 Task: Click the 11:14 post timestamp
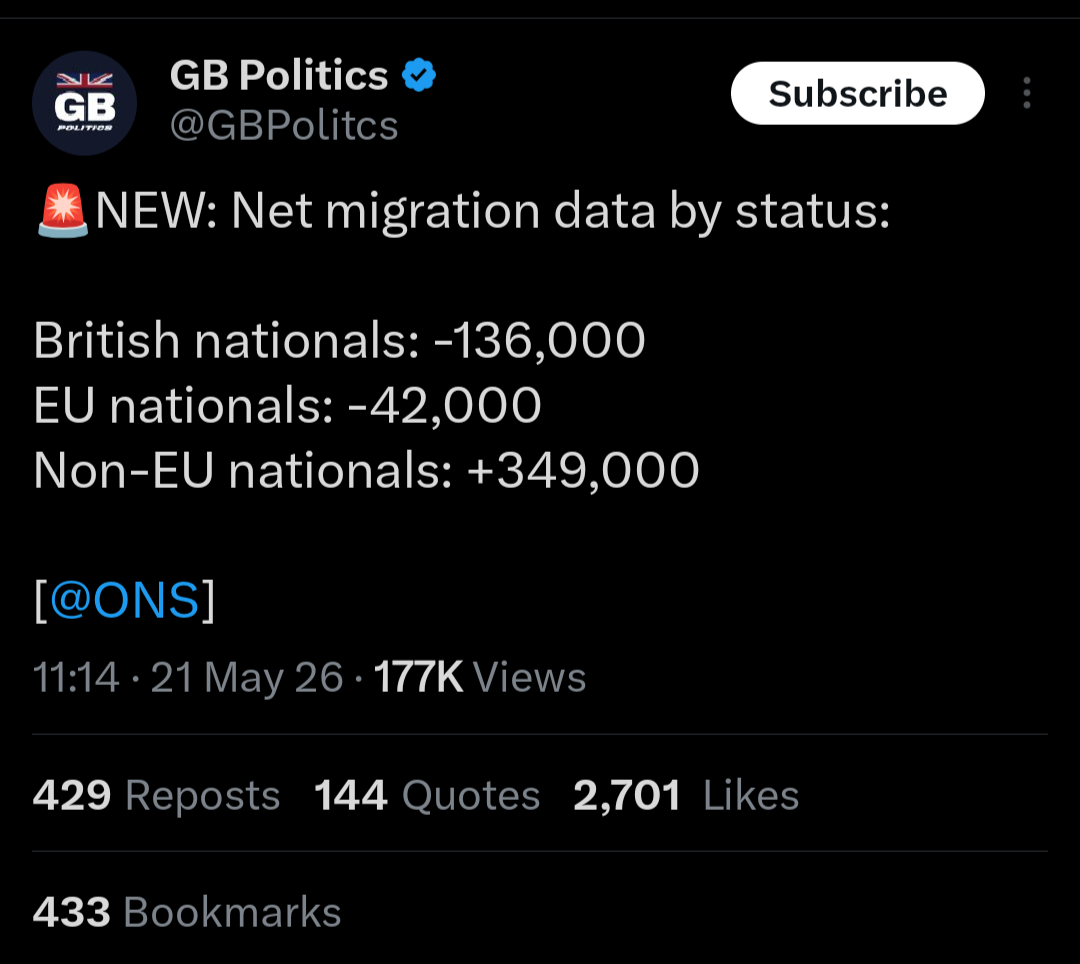[x=76, y=677]
